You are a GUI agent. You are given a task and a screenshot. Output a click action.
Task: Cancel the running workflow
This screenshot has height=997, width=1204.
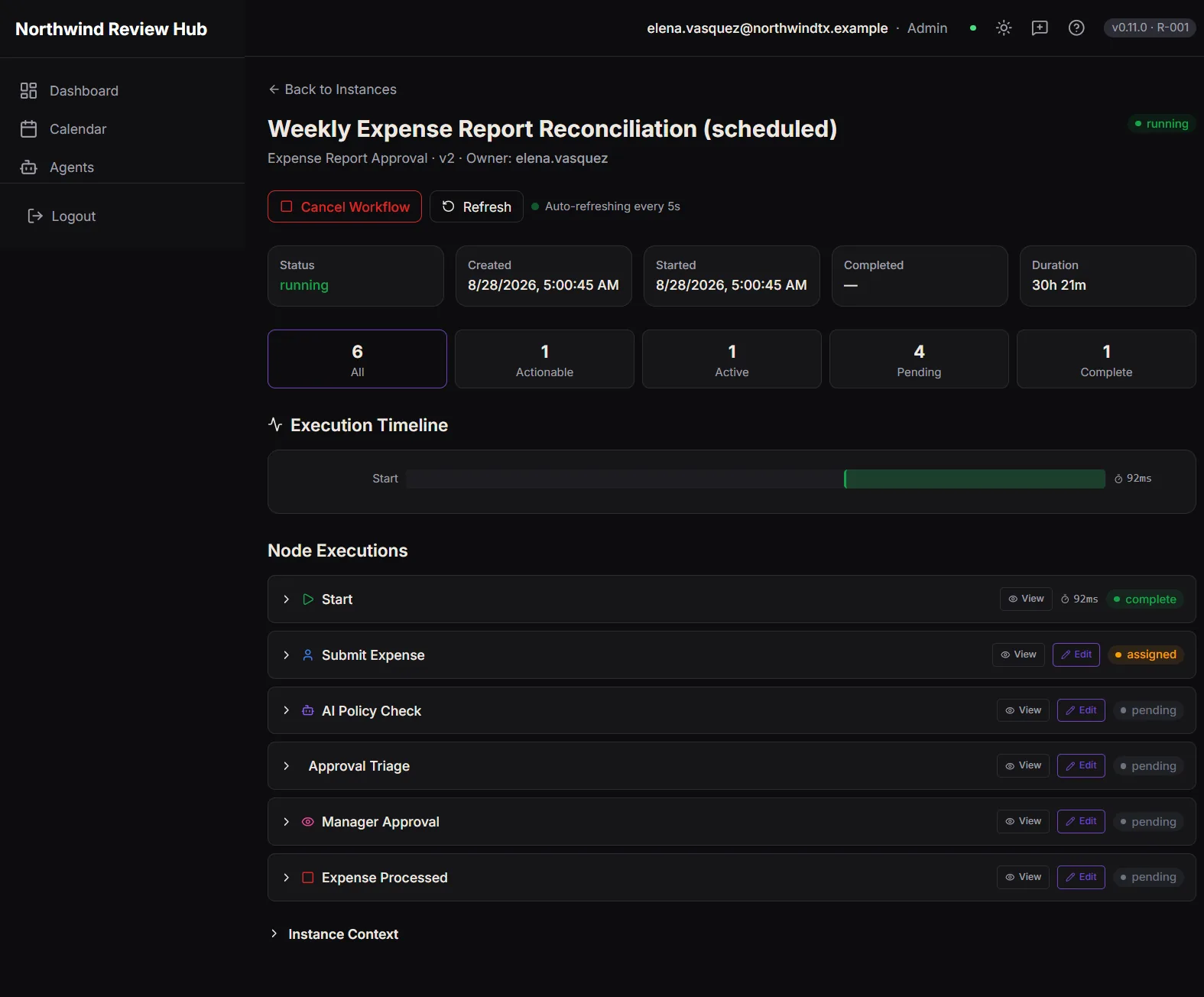[x=345, y=206]
